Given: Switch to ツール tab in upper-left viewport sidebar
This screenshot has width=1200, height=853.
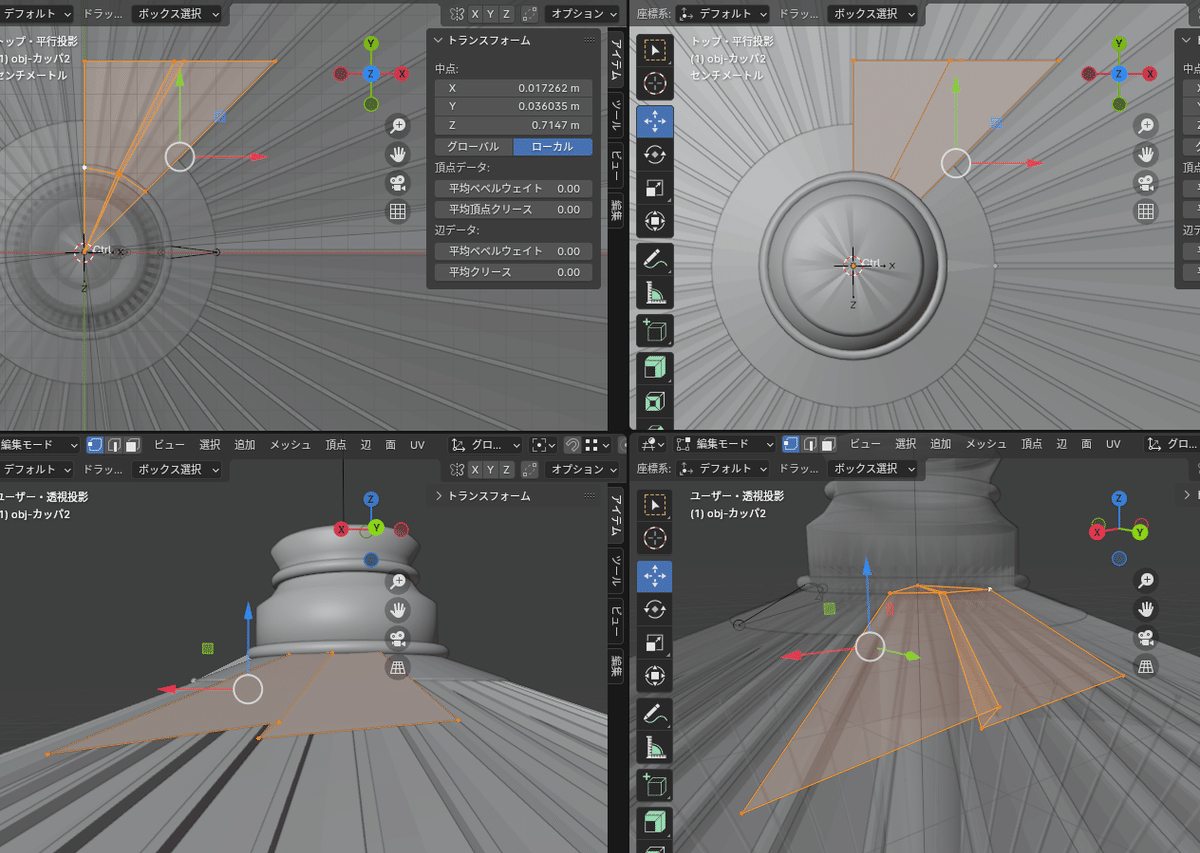Looking at the screenshot, I should [617, 114].
